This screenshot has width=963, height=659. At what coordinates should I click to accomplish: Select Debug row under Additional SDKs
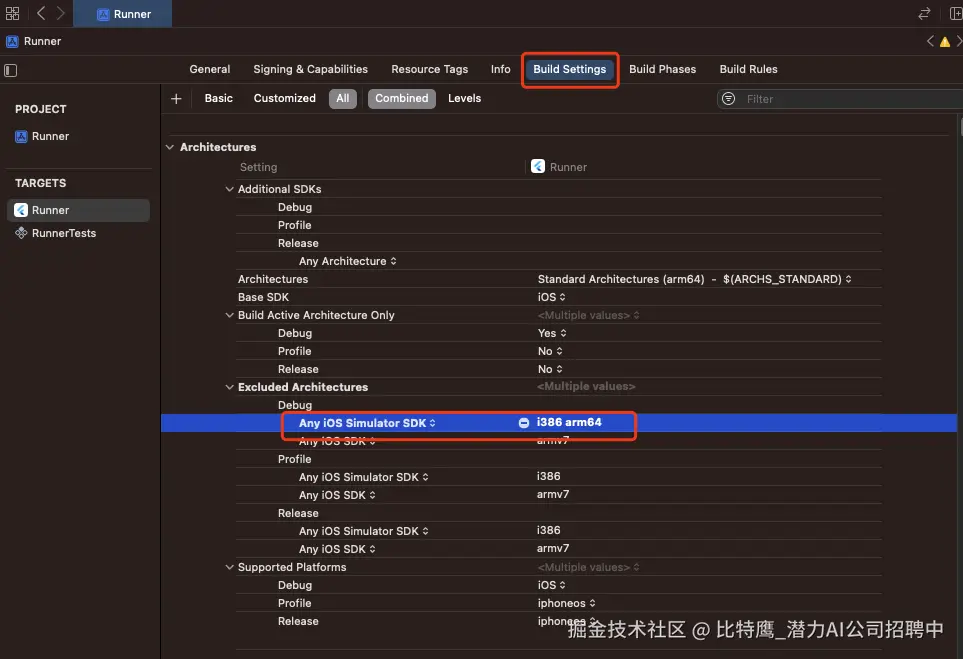point(559,207)
